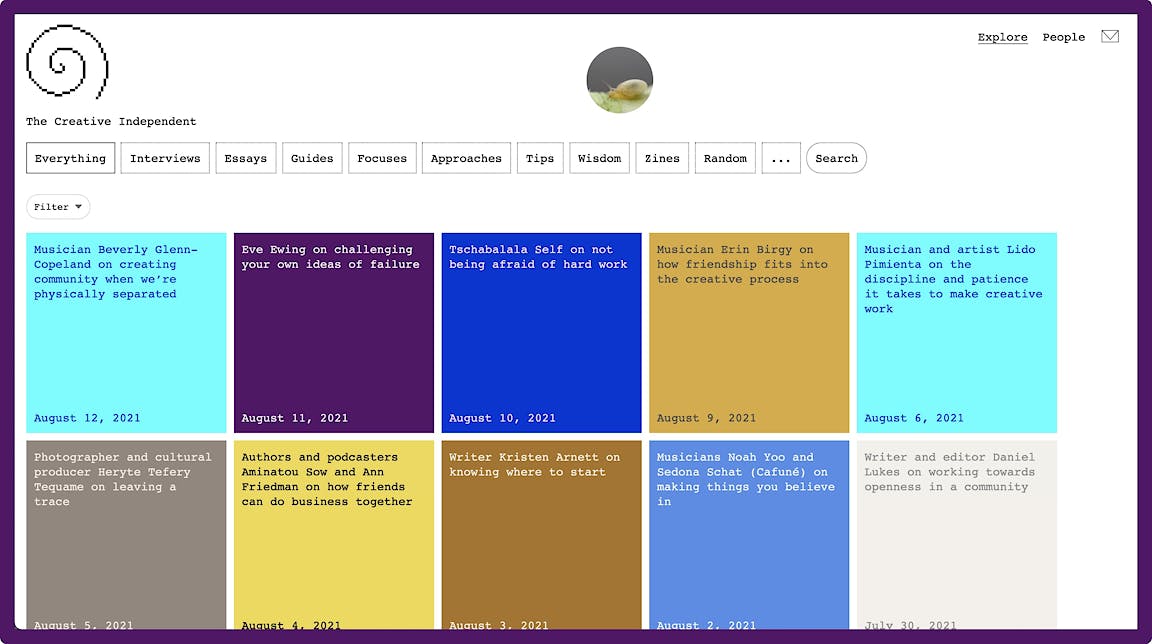The height and width of the screenshot is (644, 1152).
Task: Read the Kristen Arnett article tile
Action: tap(541, 535)
